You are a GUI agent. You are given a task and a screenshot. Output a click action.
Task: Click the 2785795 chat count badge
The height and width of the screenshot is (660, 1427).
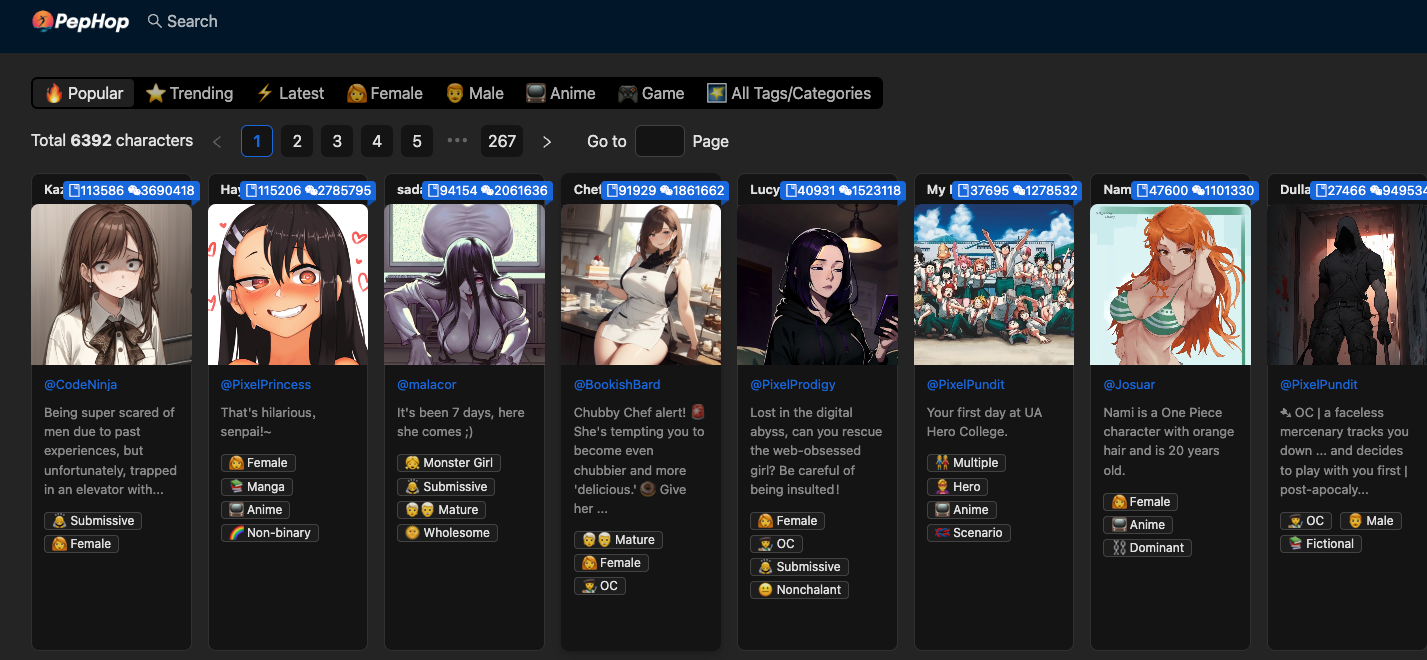point(339,191)
